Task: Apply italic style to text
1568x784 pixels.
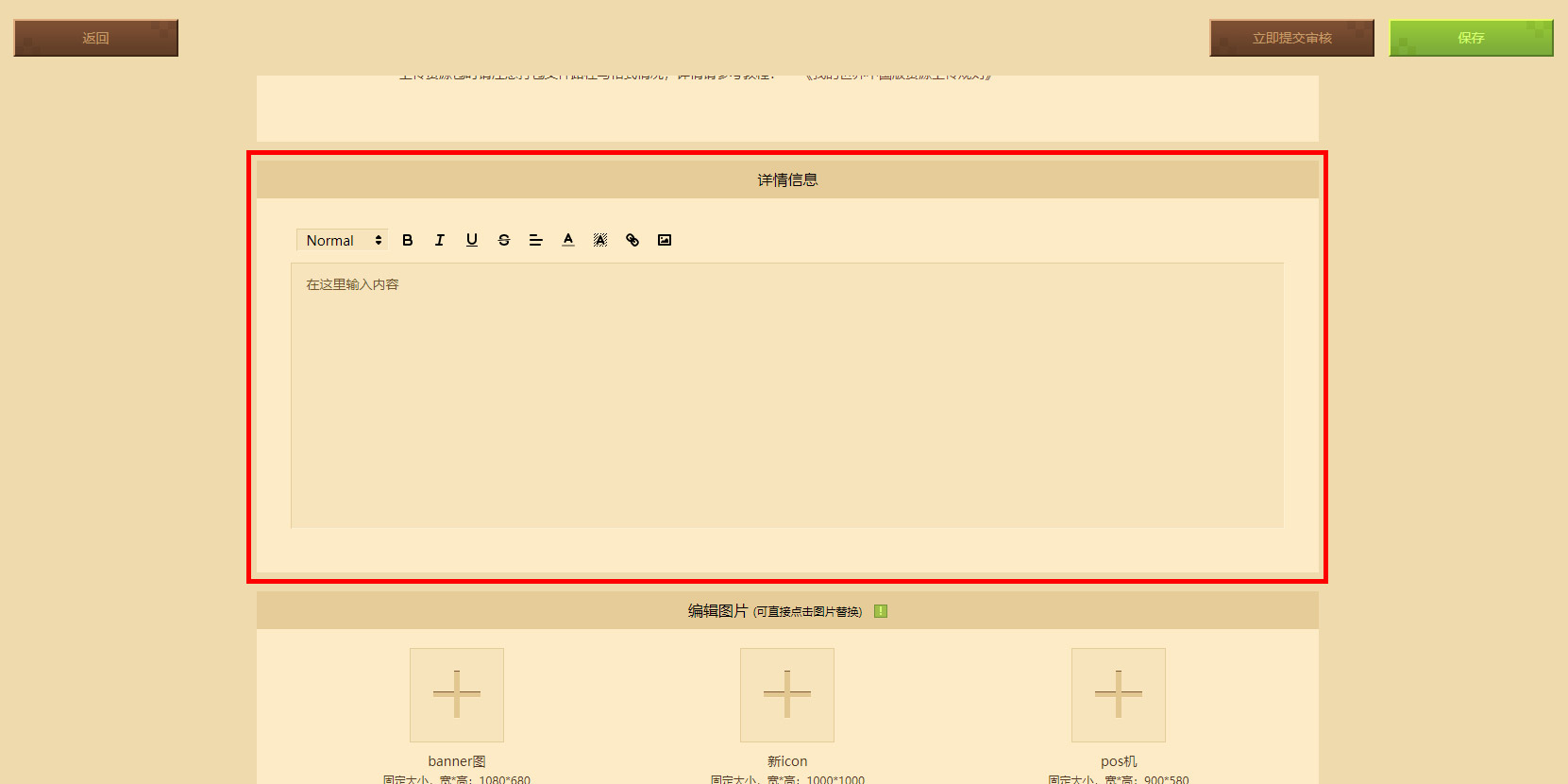Action: click(x=440, y=240)
